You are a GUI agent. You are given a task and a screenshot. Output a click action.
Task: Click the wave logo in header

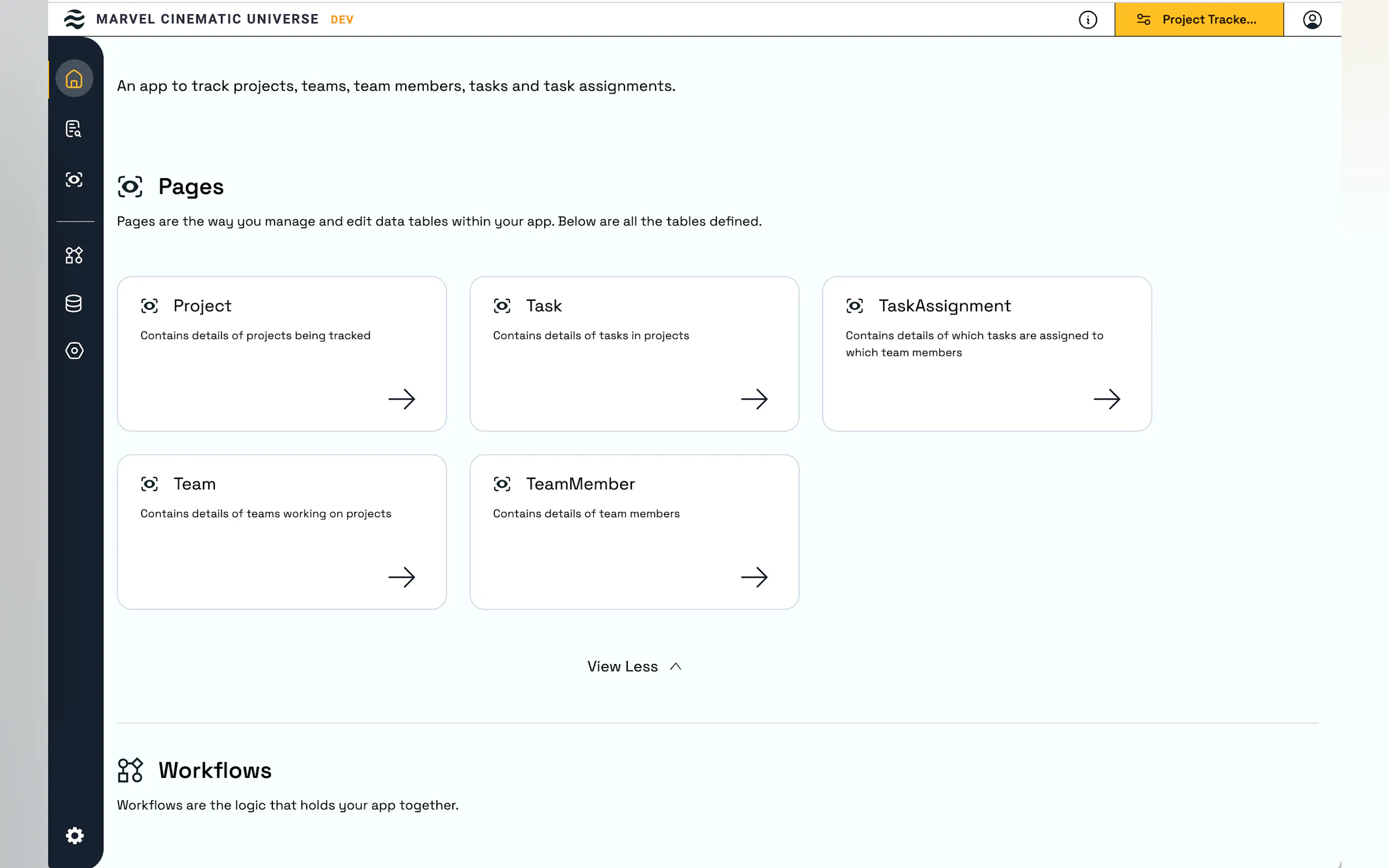tap(75, 19)
